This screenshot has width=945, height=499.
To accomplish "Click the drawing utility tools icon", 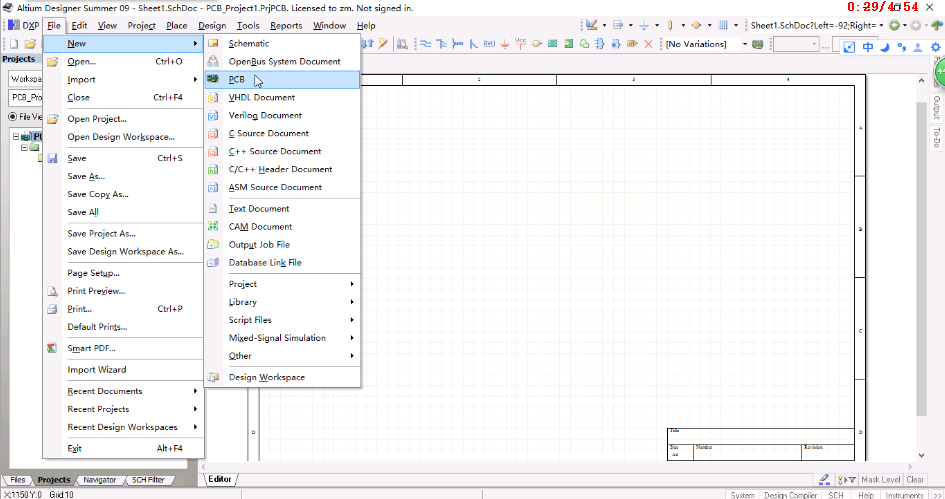I will pos(591,25).
